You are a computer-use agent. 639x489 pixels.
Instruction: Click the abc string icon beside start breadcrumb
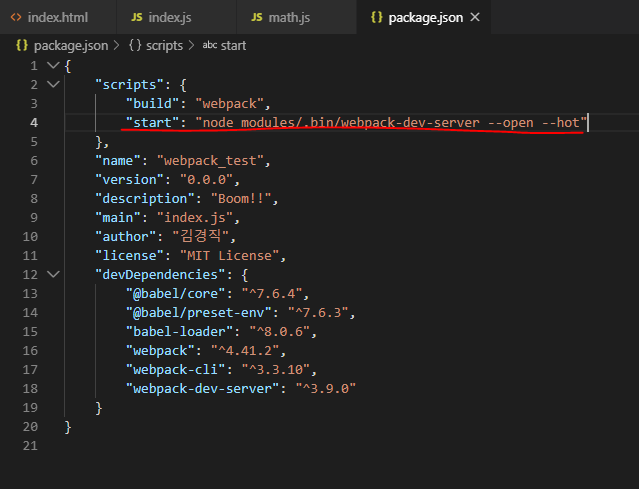pyautogui.click(x=209, y=45)
